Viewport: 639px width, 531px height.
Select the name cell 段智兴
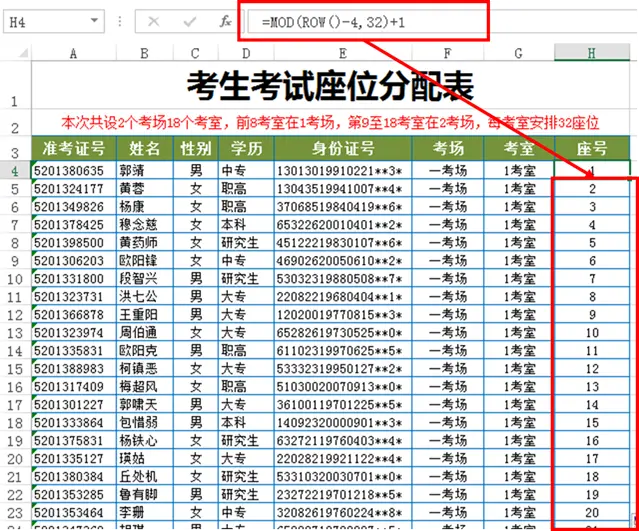click(145, 279)
